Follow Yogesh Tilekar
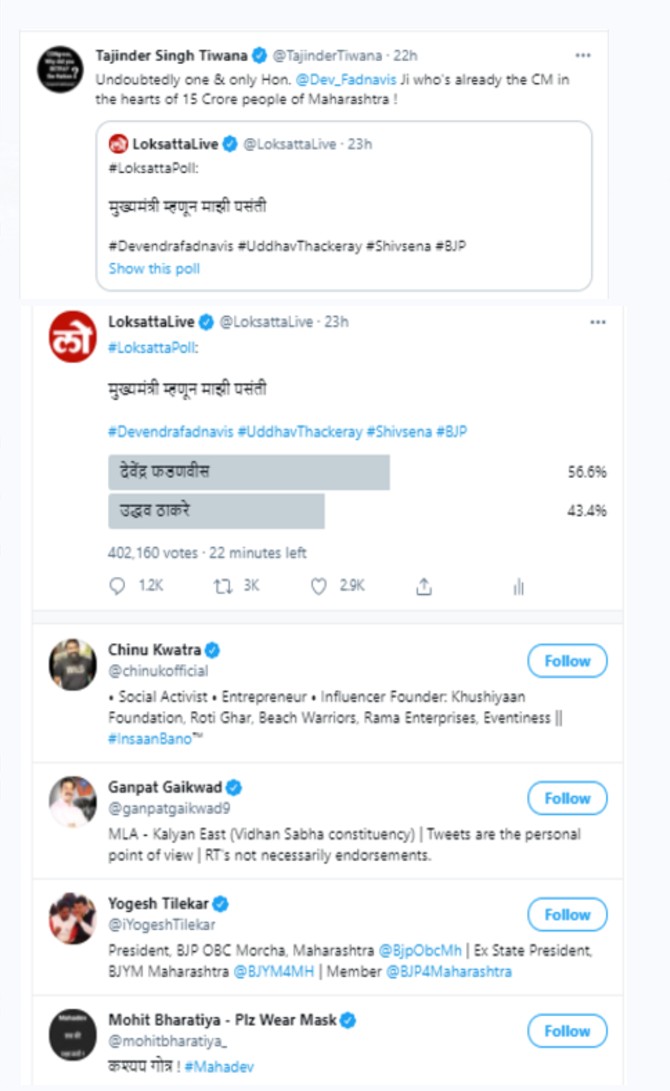This screenshot has height=1091, width=670. [x=567, y=914]
